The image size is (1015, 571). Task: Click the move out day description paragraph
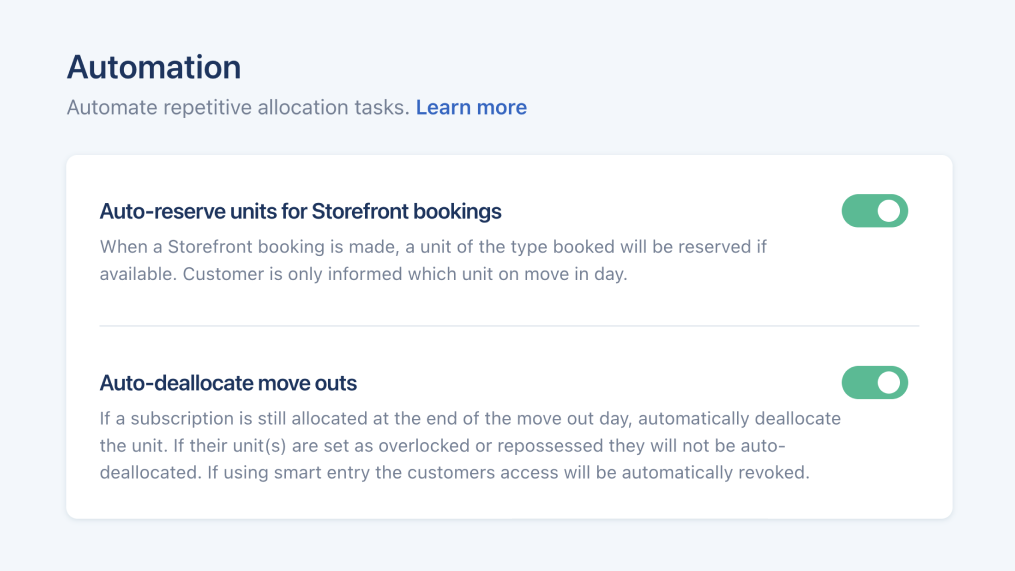click(x=470, y=445)
